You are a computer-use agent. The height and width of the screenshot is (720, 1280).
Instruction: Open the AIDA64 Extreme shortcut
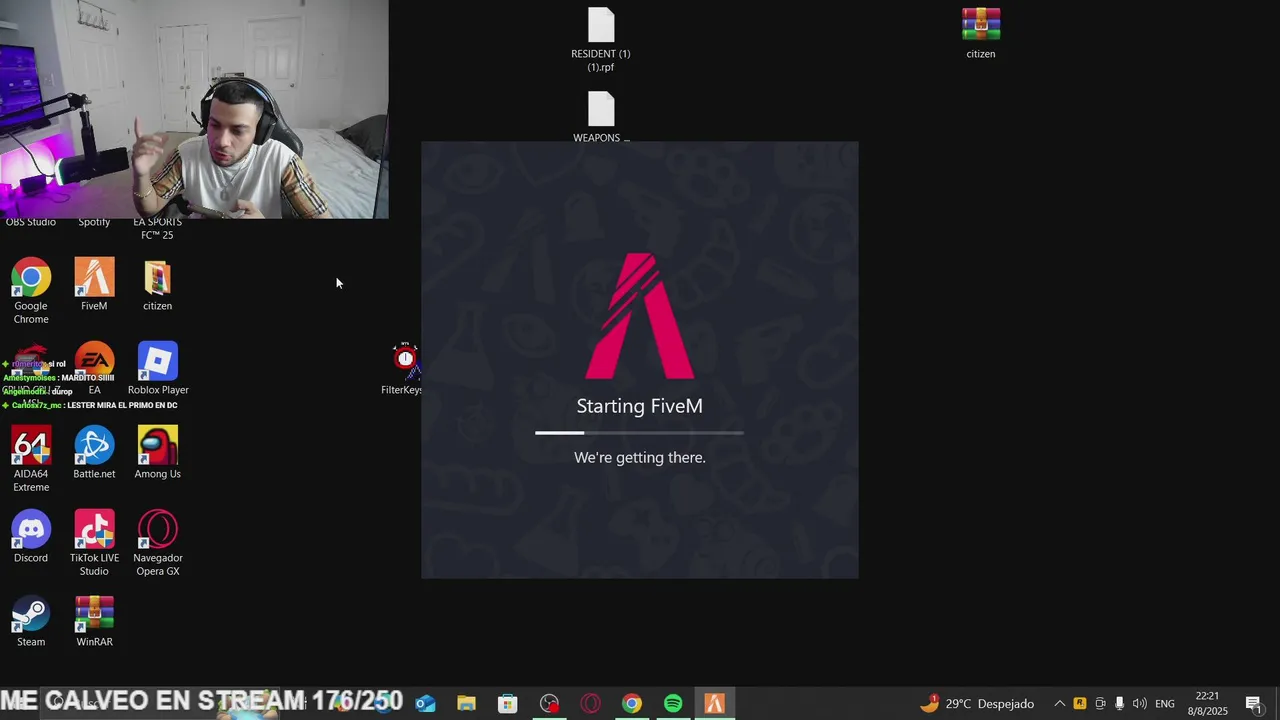[31, 459]
